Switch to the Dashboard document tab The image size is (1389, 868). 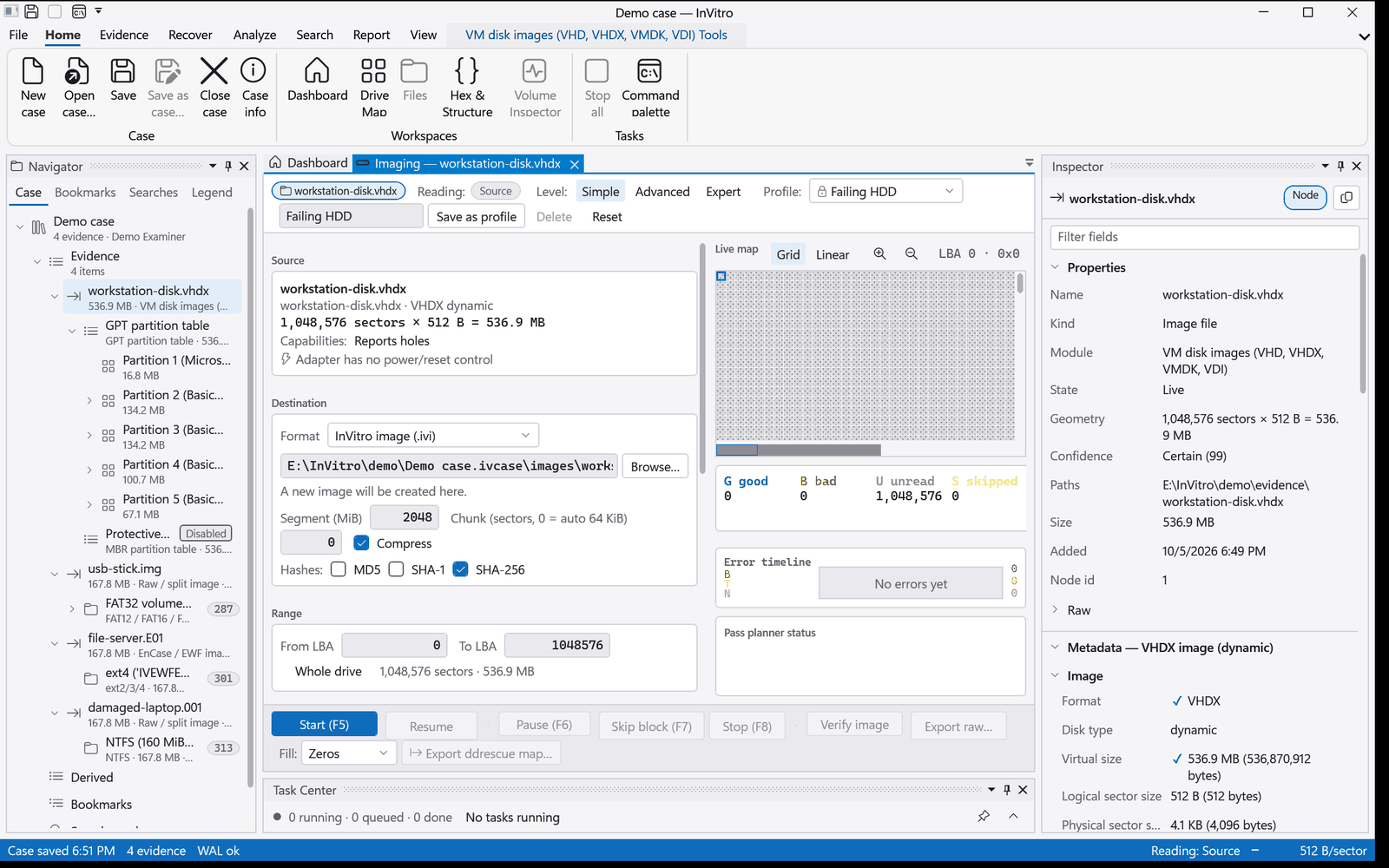pos(308,163)
